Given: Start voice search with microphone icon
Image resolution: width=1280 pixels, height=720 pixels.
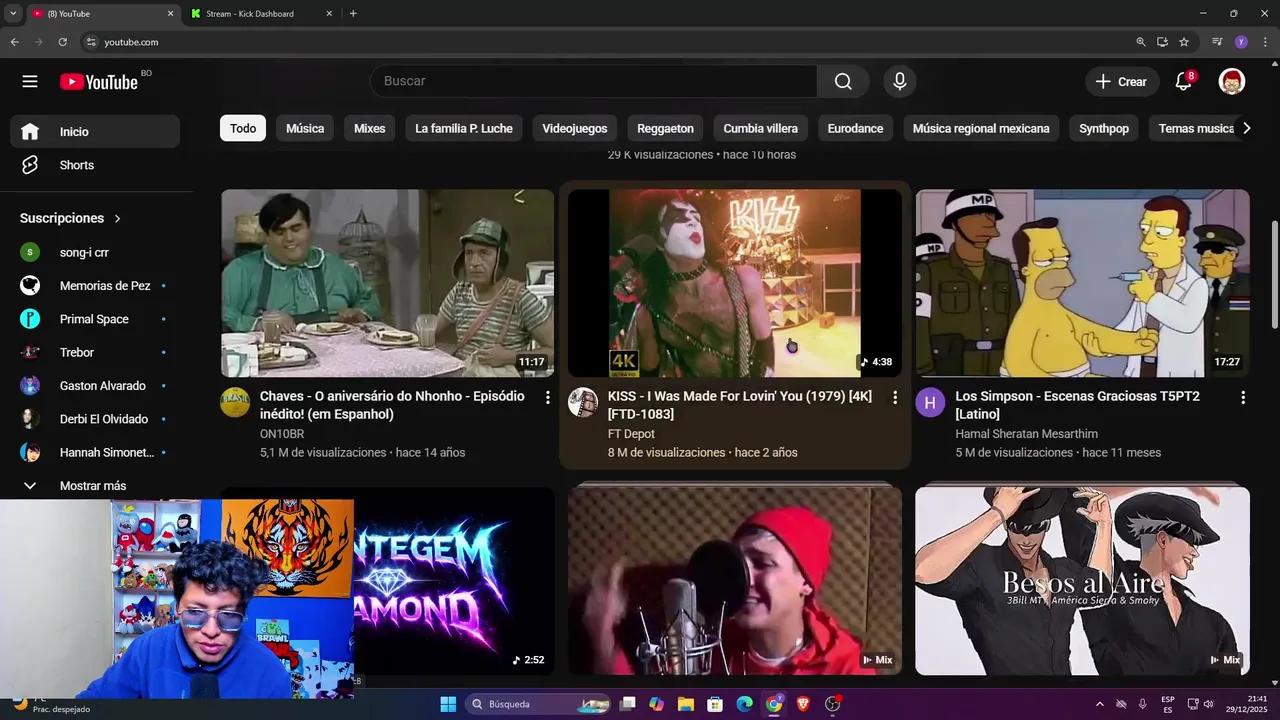Looking at the screenshot, I should [x=900, y=82].
